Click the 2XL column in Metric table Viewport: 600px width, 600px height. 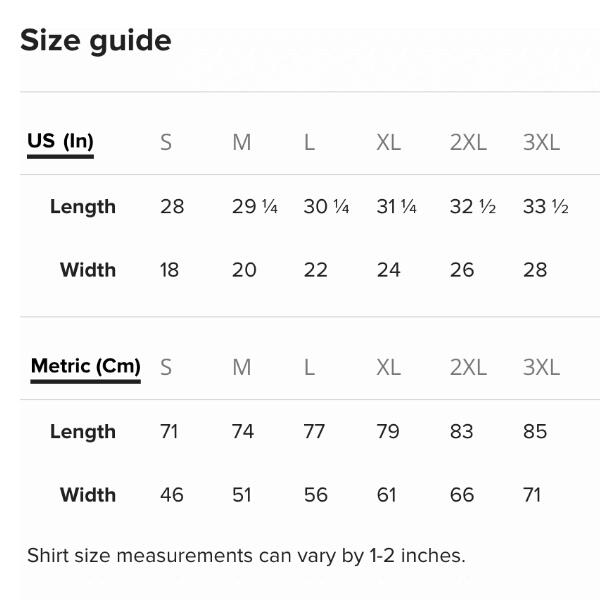pos(468,367)
